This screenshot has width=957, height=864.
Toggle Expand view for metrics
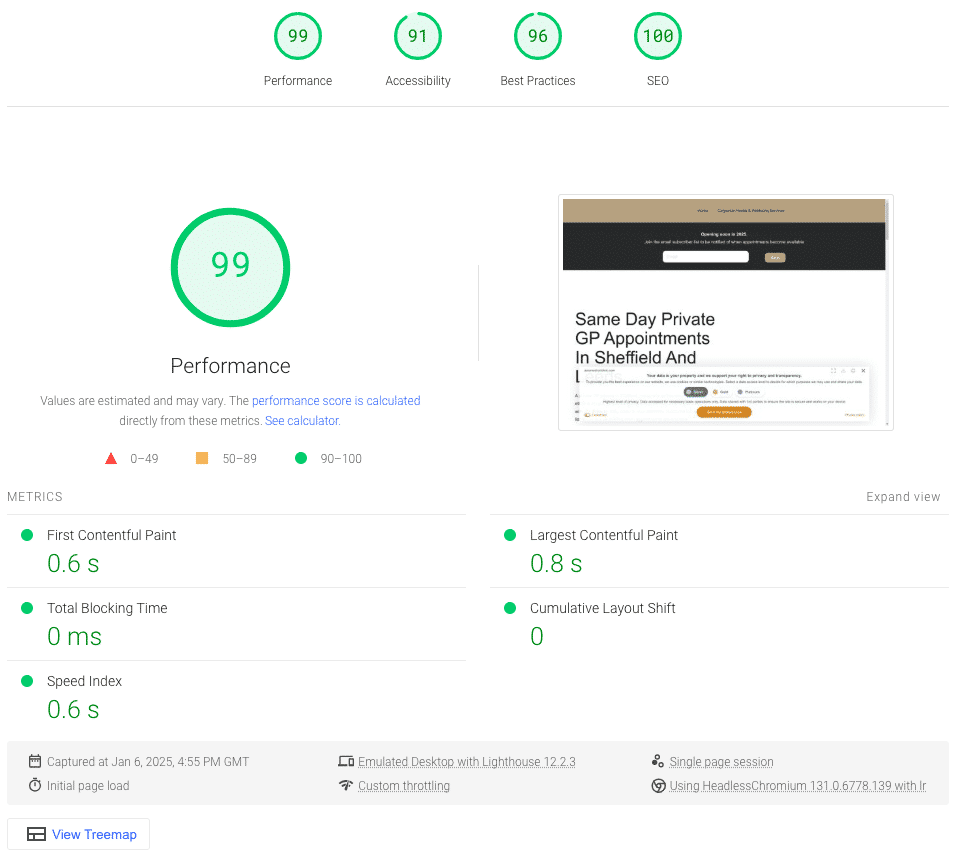903,497
